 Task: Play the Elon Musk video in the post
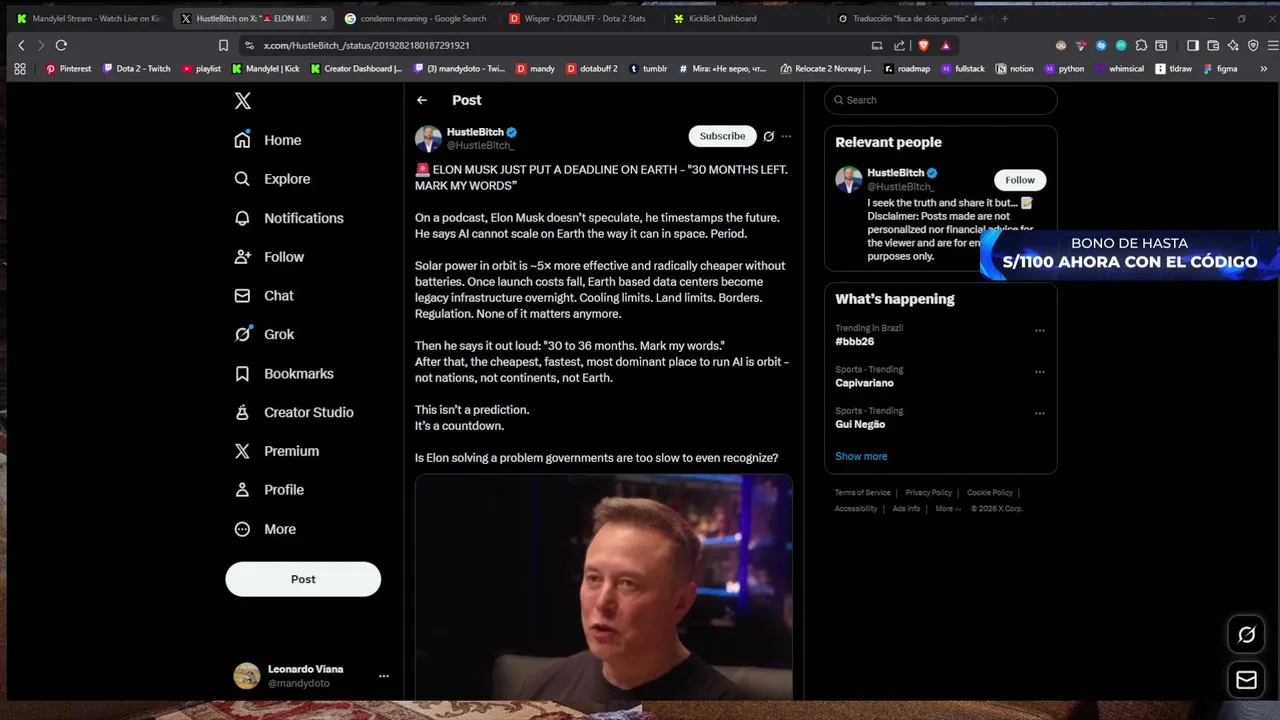click(604, 587)
